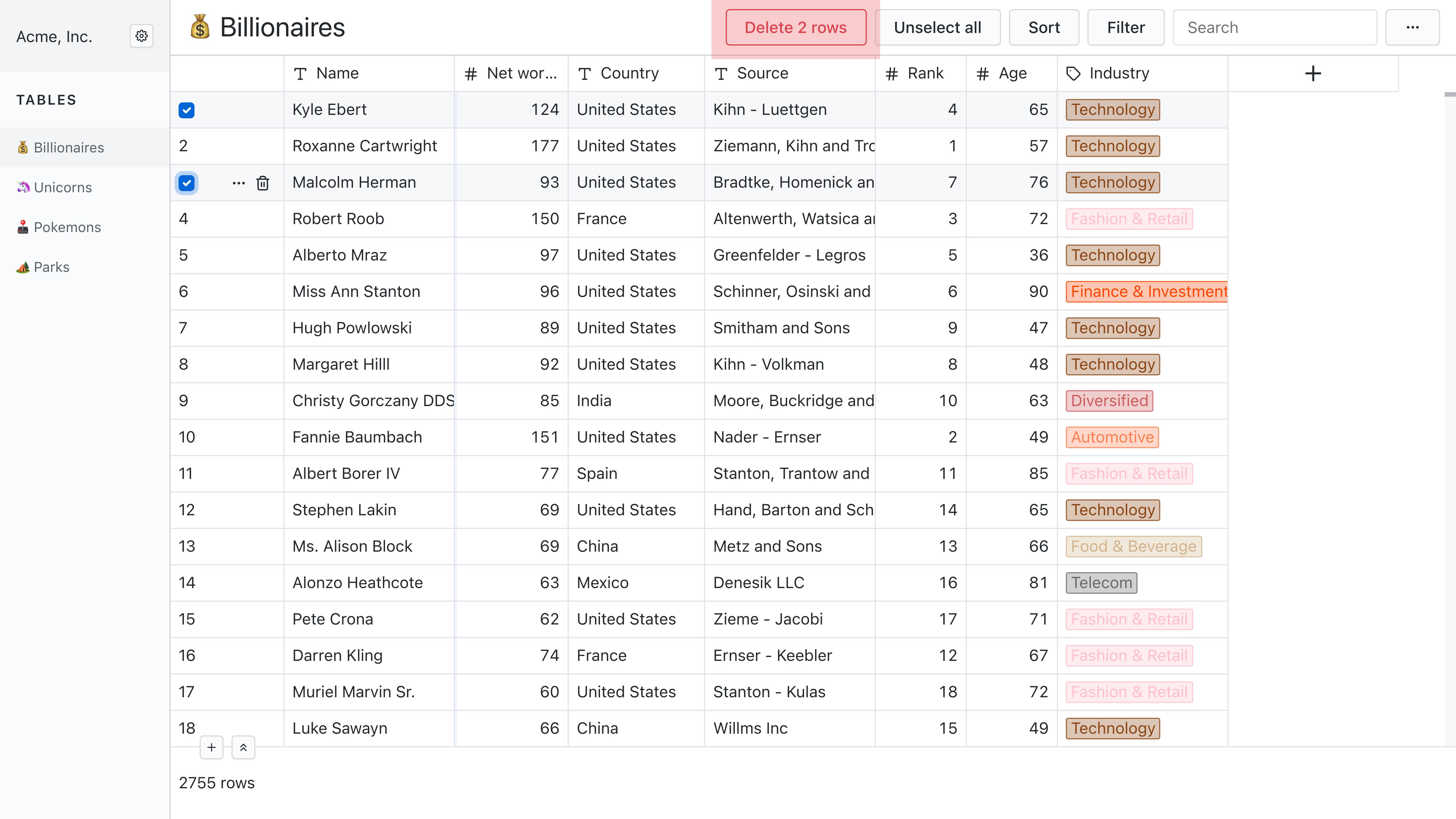This screenshot has height=819, width=1456.
Task: Click add row plus button at bottom
Action: [211, 747]
